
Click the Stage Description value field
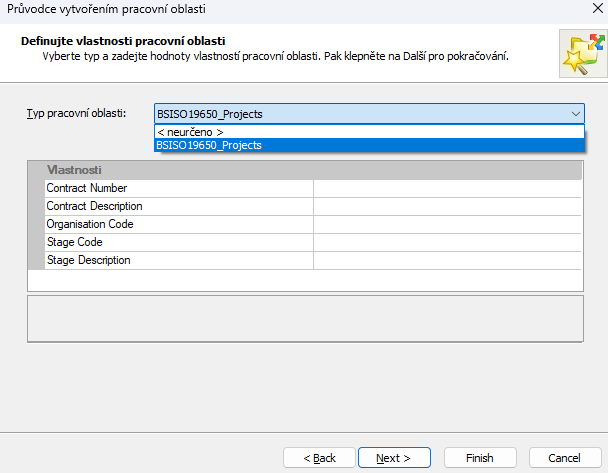click(447, 260)
